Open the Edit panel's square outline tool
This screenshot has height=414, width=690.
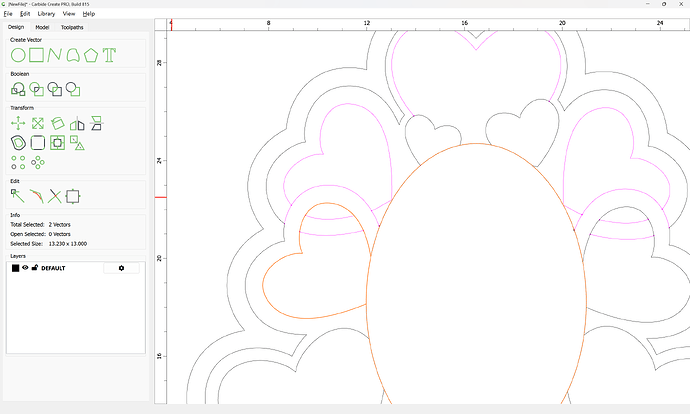[x=73, y=196]
